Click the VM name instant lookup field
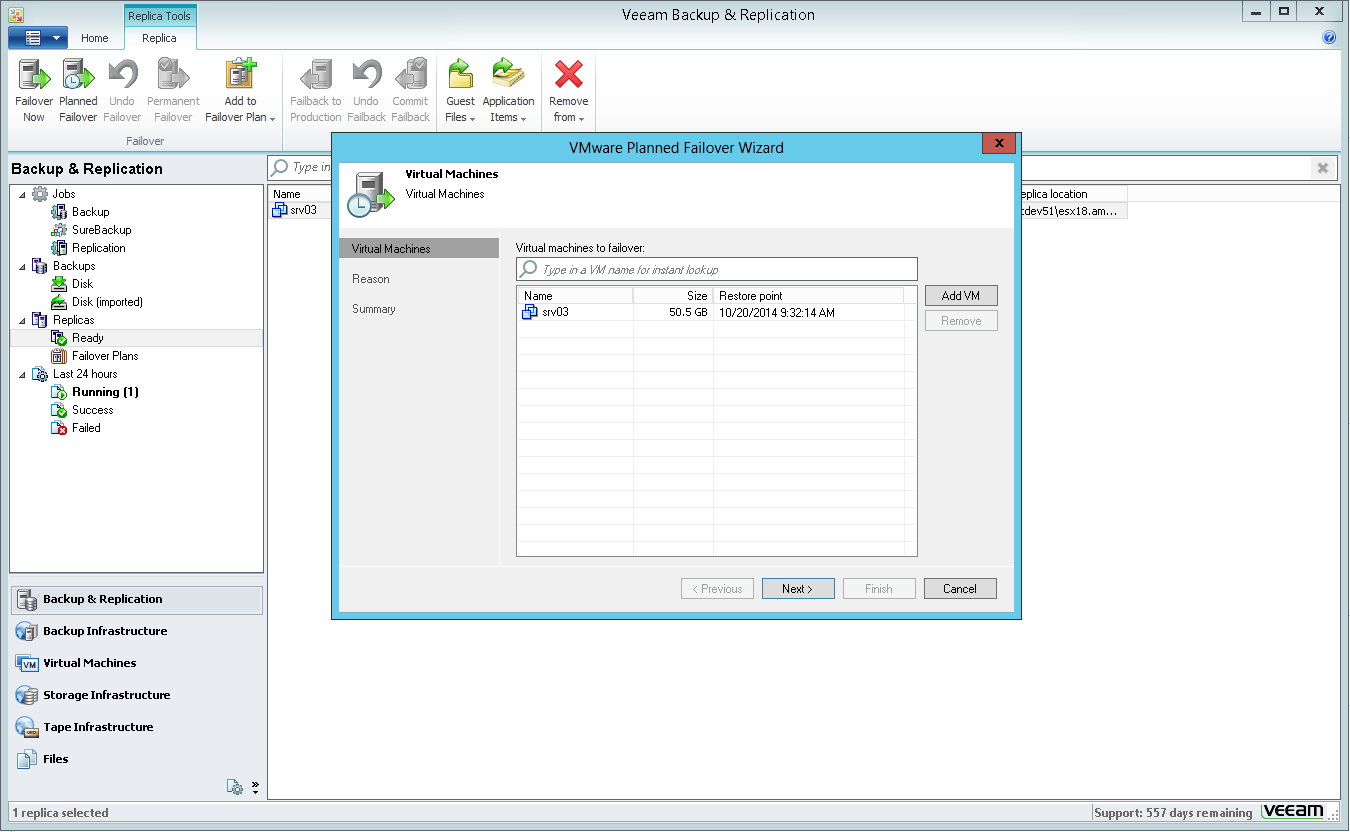The image size is (1350, 832). point(717,269)
